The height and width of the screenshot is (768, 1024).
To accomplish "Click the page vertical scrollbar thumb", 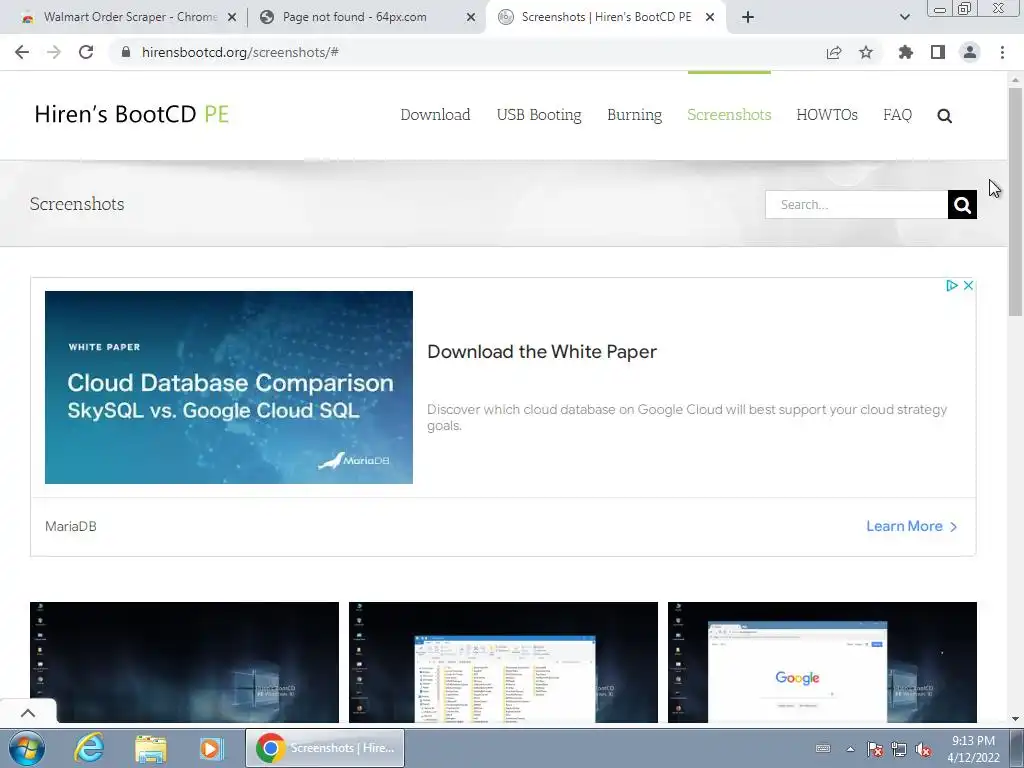I will (x=1015, y=201).
